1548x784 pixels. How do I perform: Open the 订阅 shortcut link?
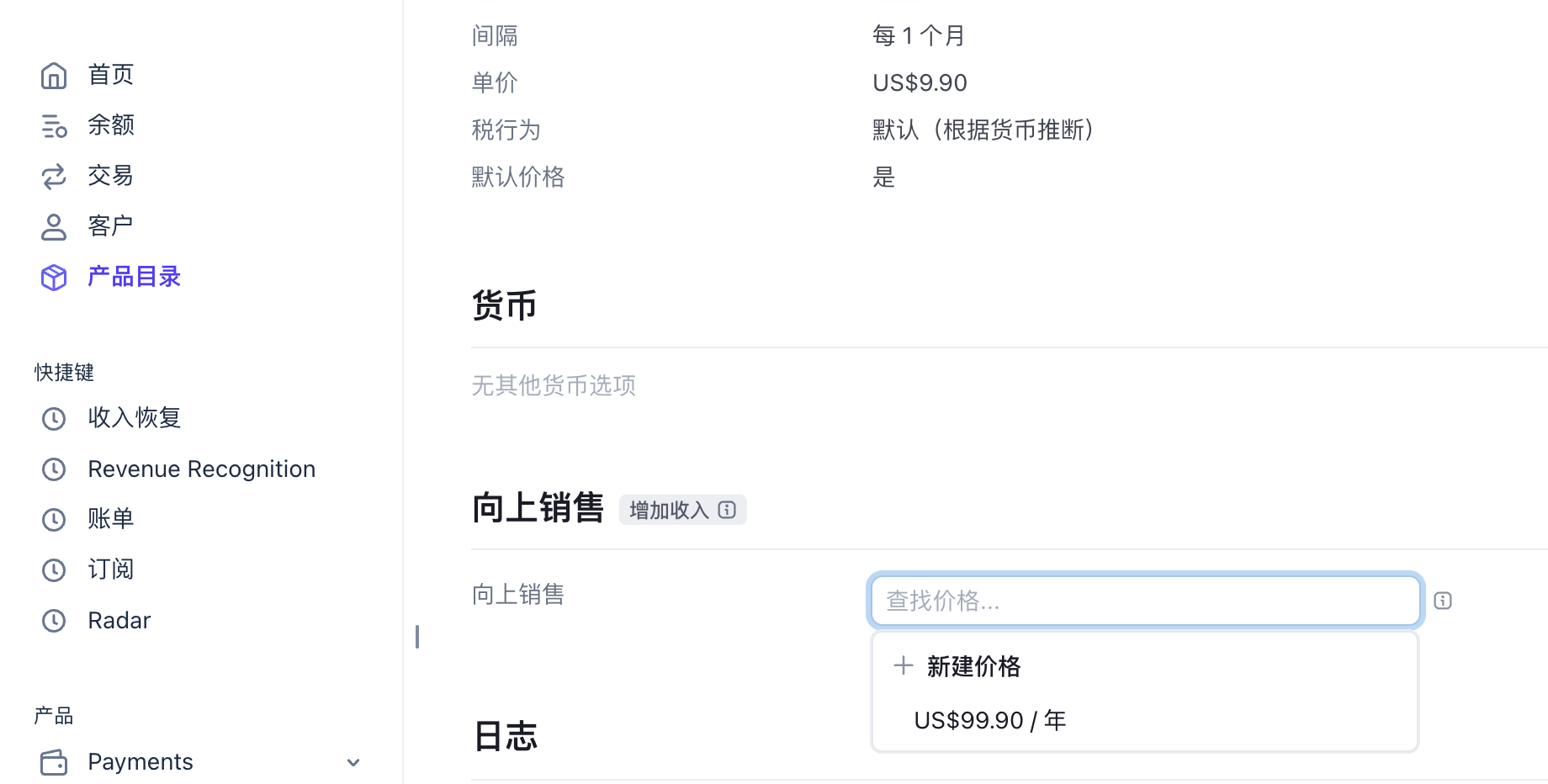click(x=111, y=569)
